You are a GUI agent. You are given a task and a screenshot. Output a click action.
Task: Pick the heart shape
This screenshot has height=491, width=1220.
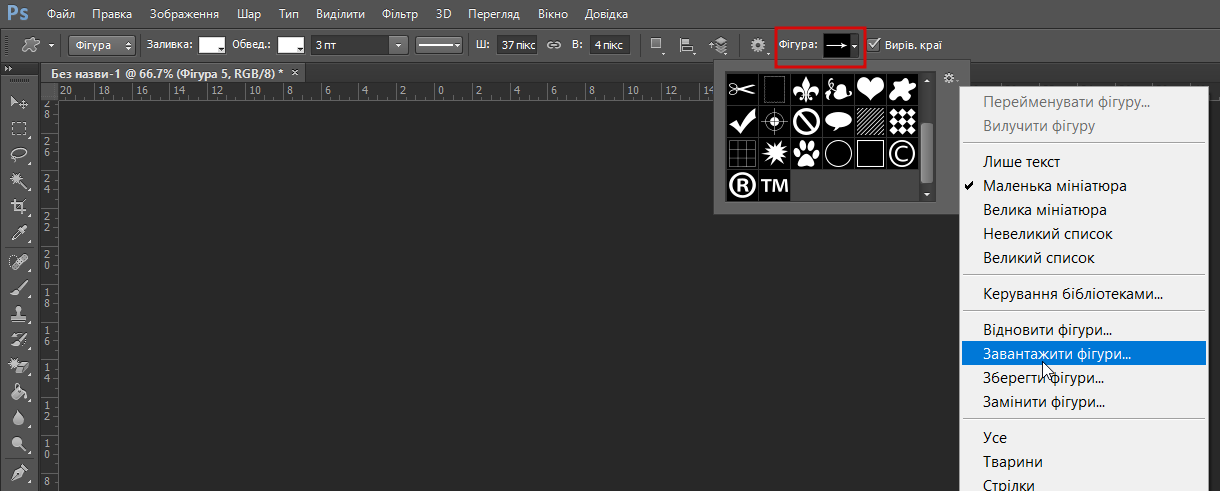click(871, 89)
